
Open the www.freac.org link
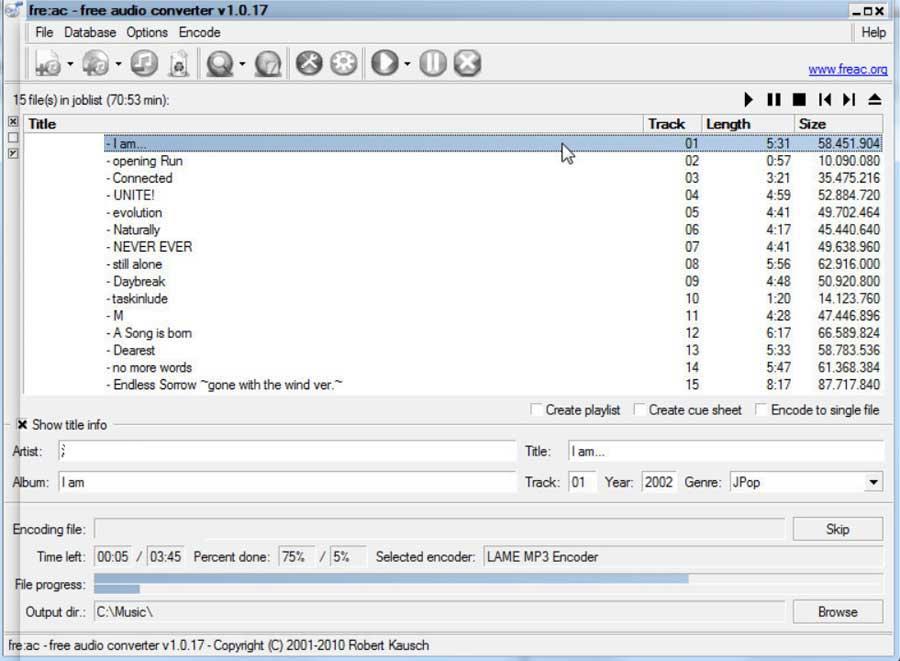point(847,69)
